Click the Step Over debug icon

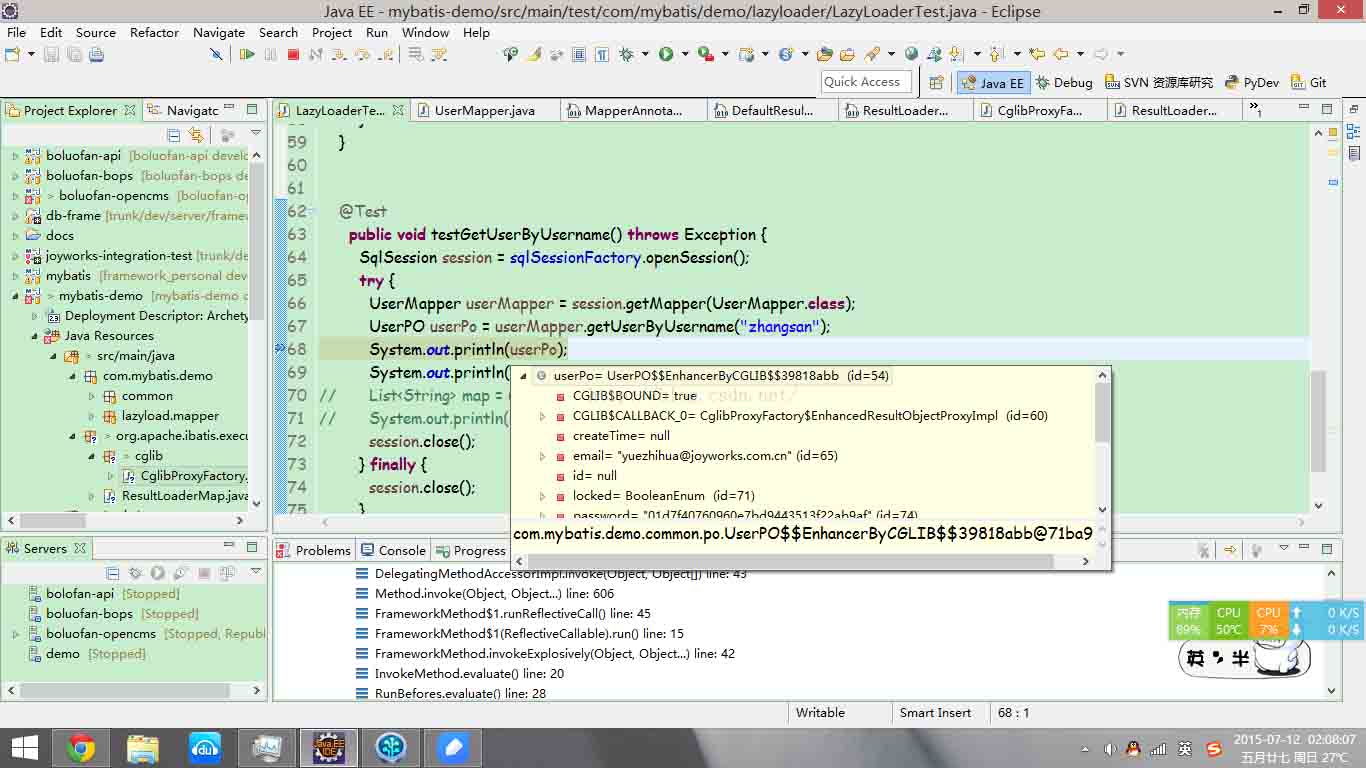(x=362, y=54)
